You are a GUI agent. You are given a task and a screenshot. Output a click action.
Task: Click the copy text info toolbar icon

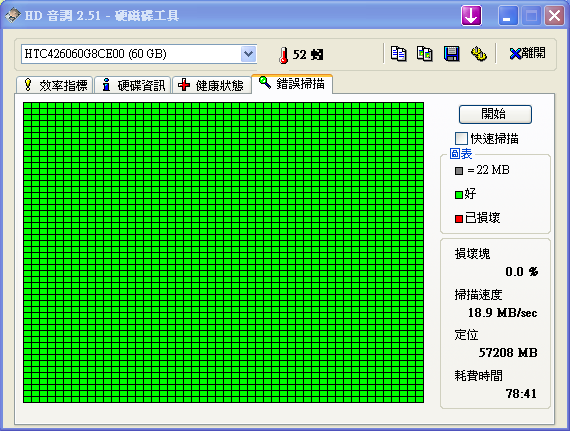(398, 54)
